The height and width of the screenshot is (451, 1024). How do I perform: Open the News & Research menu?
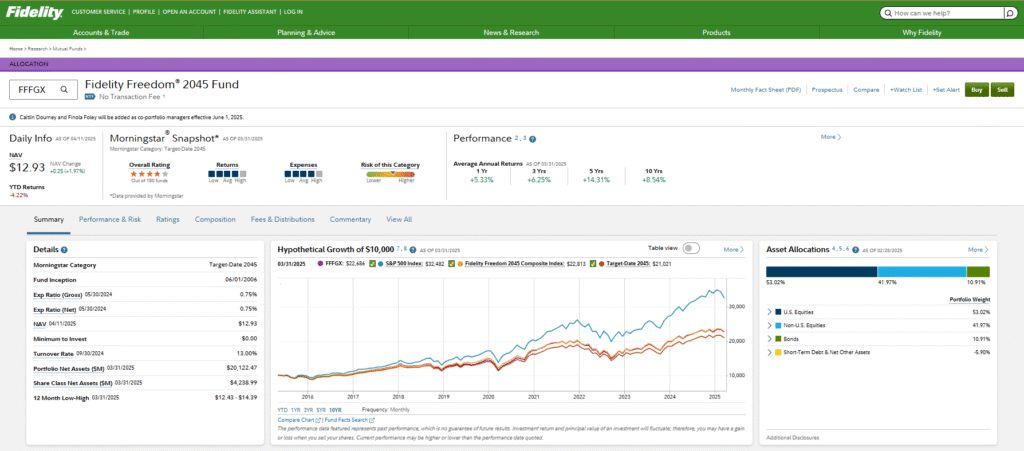511,32
